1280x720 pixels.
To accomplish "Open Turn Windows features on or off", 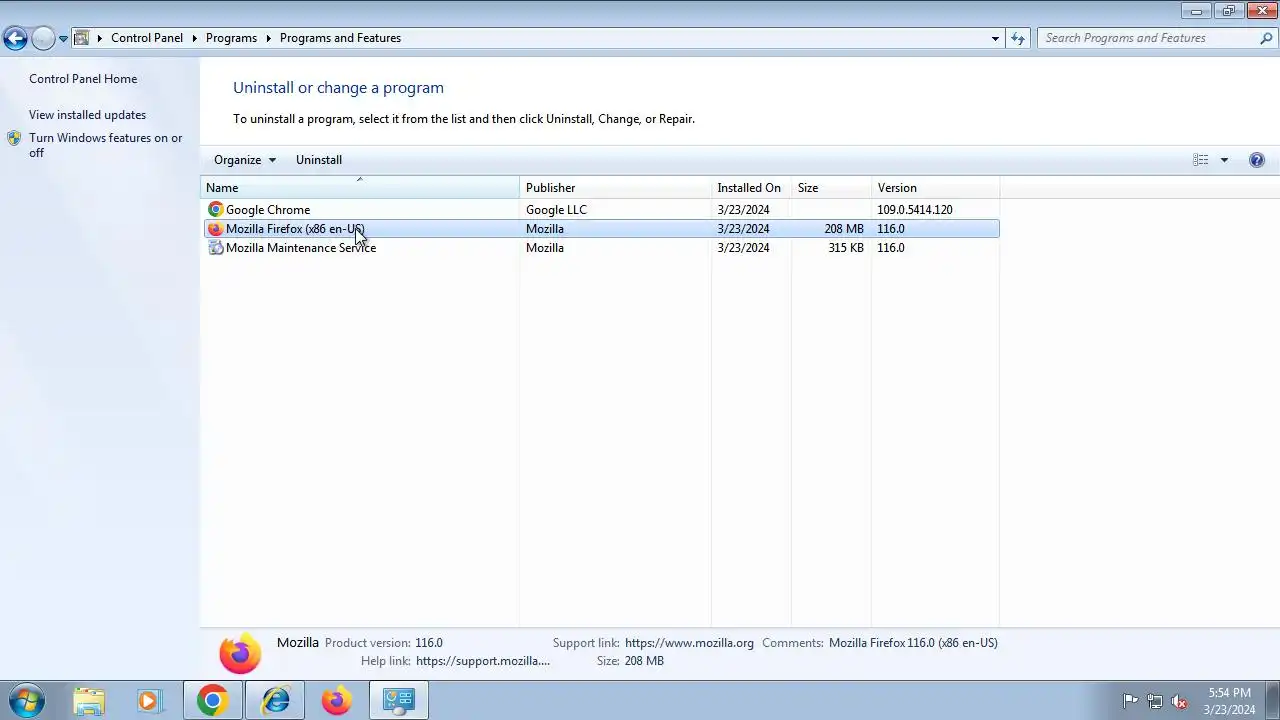I will pos(106,145).
